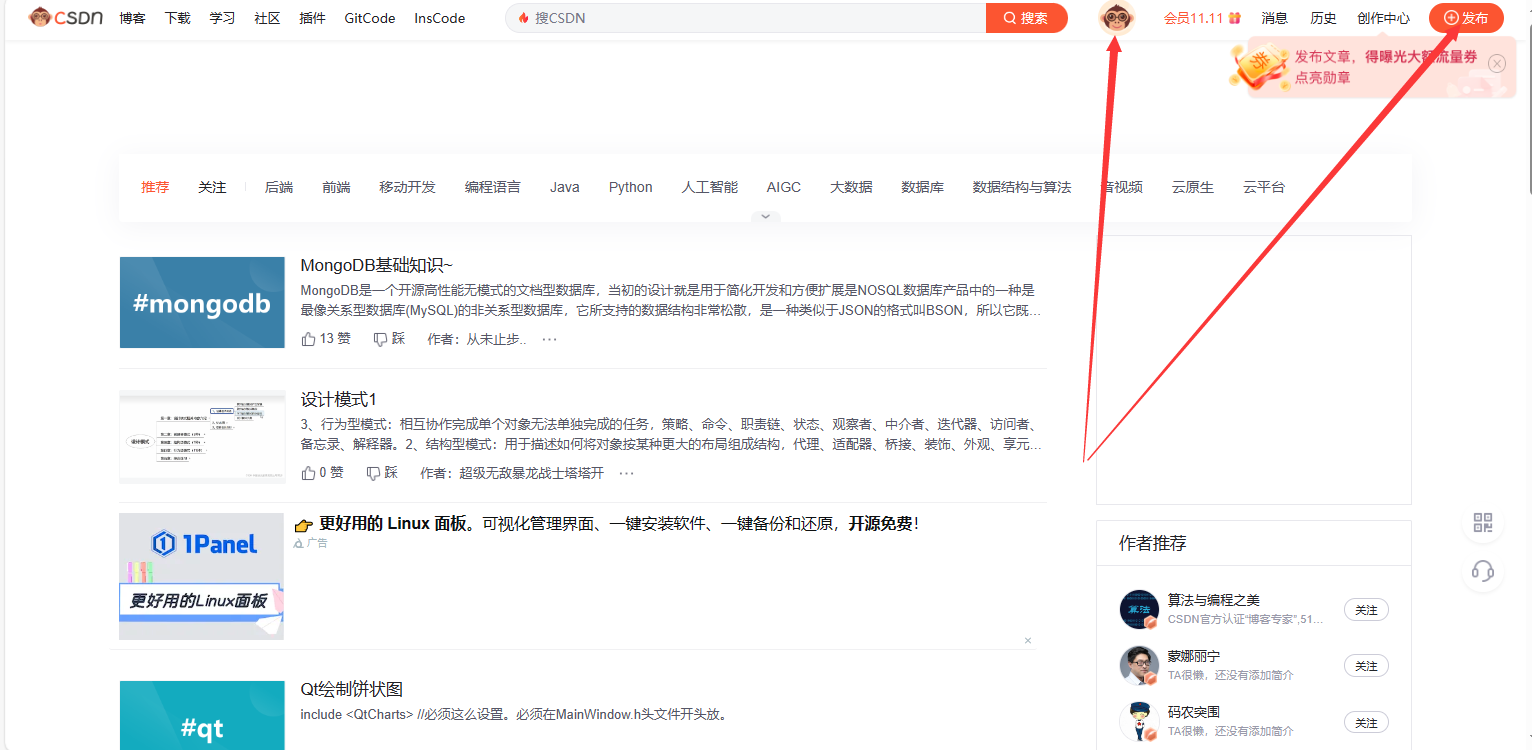Switch to the 云平台 tab
The height and width of the screenshot is (750, 1532).
point(1264,187)
